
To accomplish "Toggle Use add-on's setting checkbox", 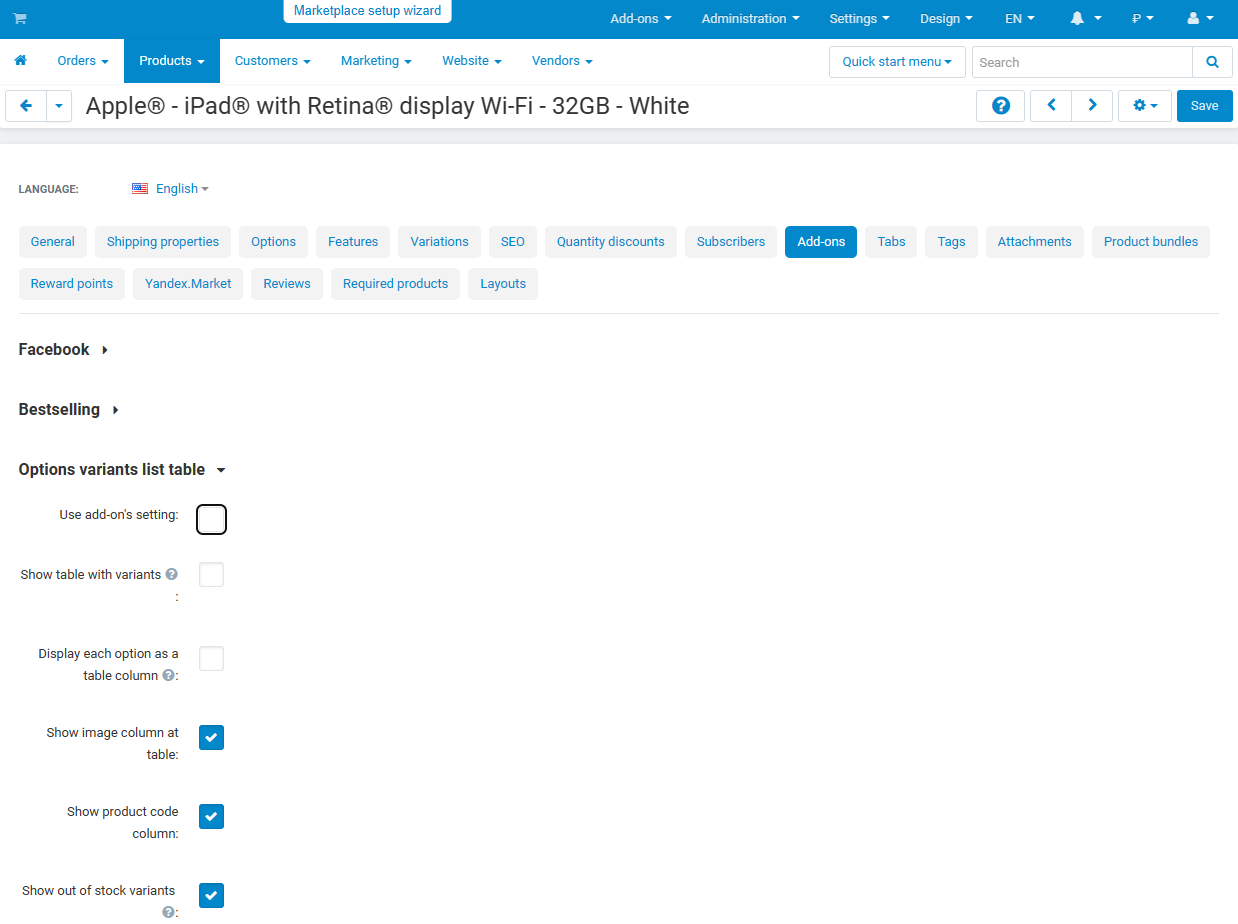I will pos(212,520).
